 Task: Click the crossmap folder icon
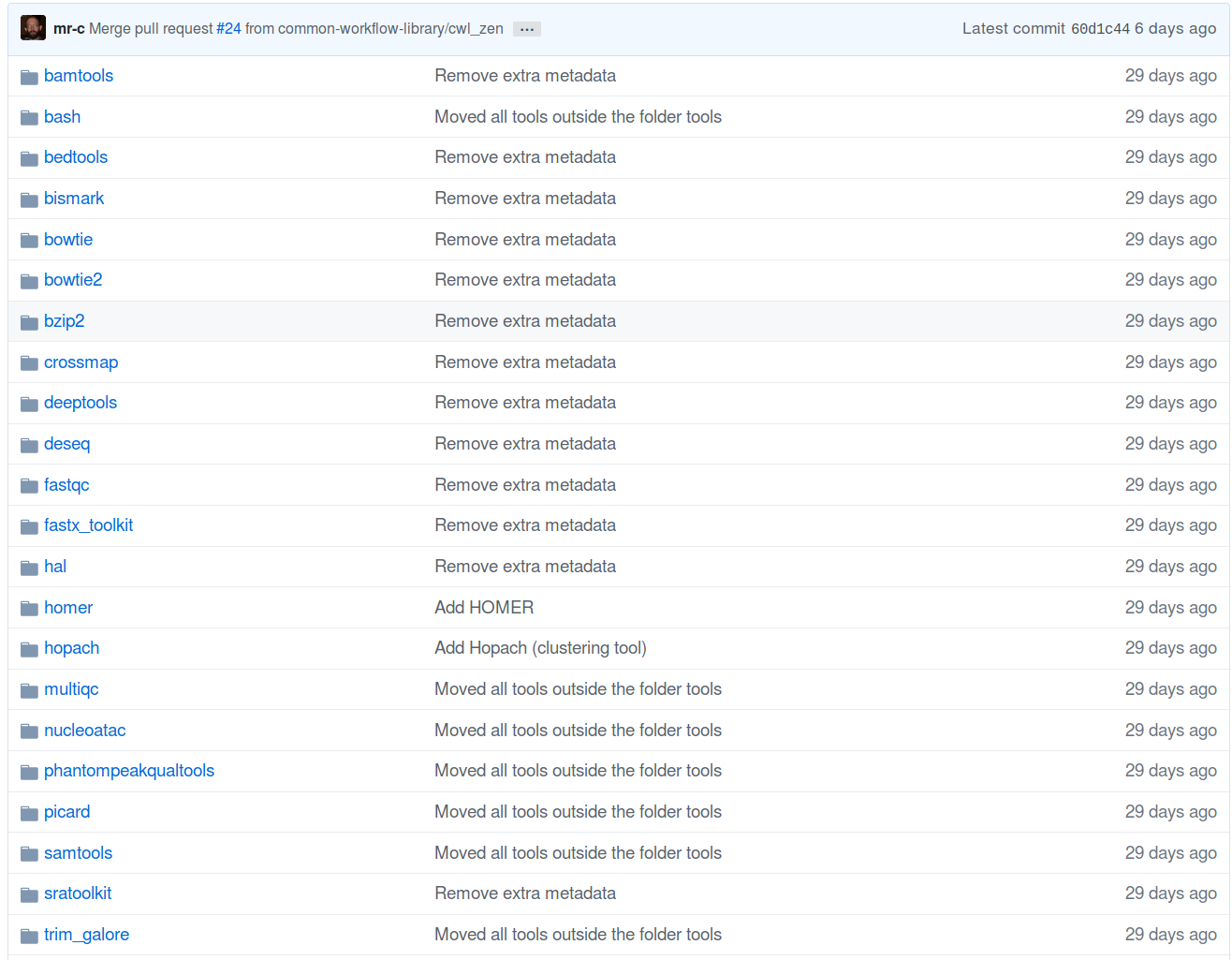tap(29, 363)
